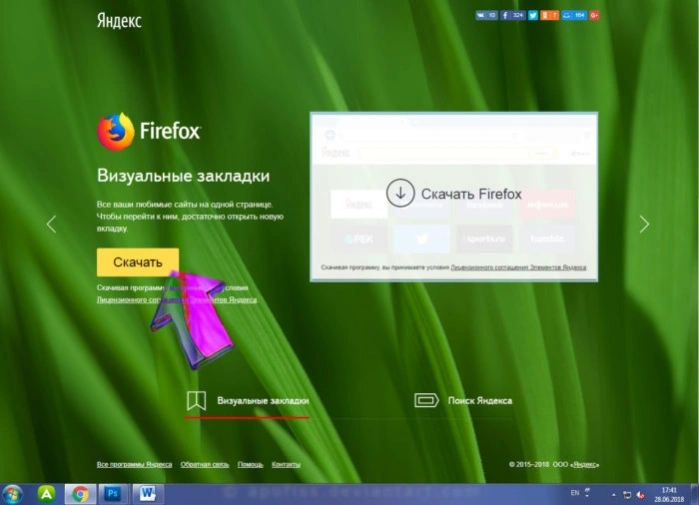699x505 pixels.
Task: Show hidden tray icons arrow
Action: [613, 494]
